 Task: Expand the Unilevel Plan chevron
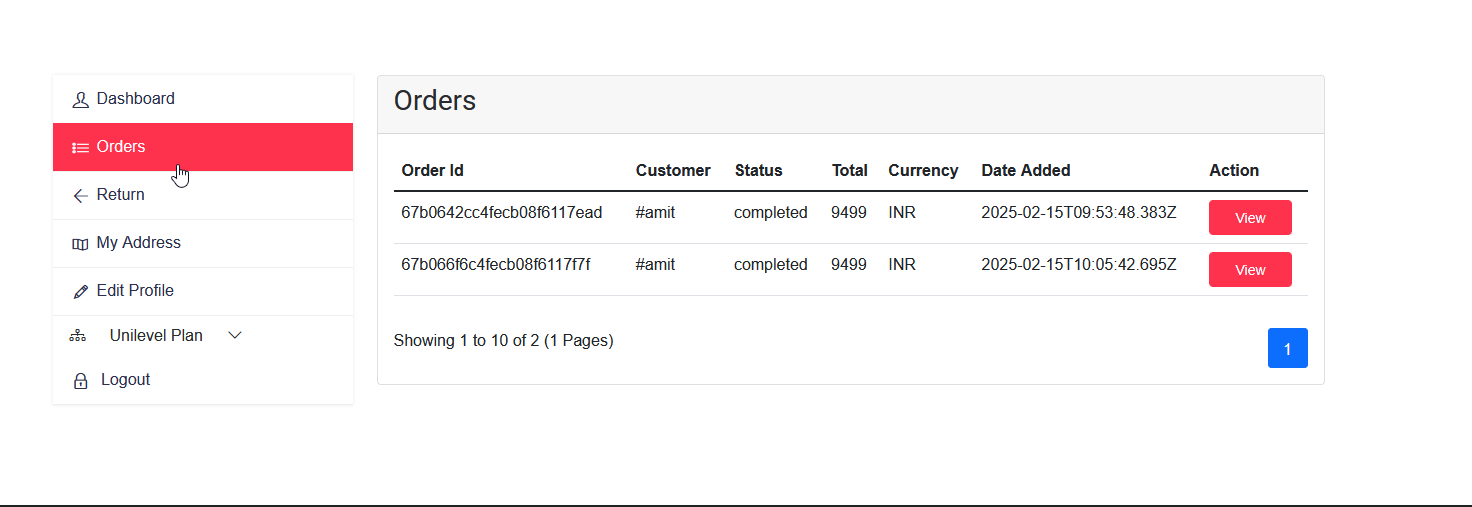pos(235,336)
